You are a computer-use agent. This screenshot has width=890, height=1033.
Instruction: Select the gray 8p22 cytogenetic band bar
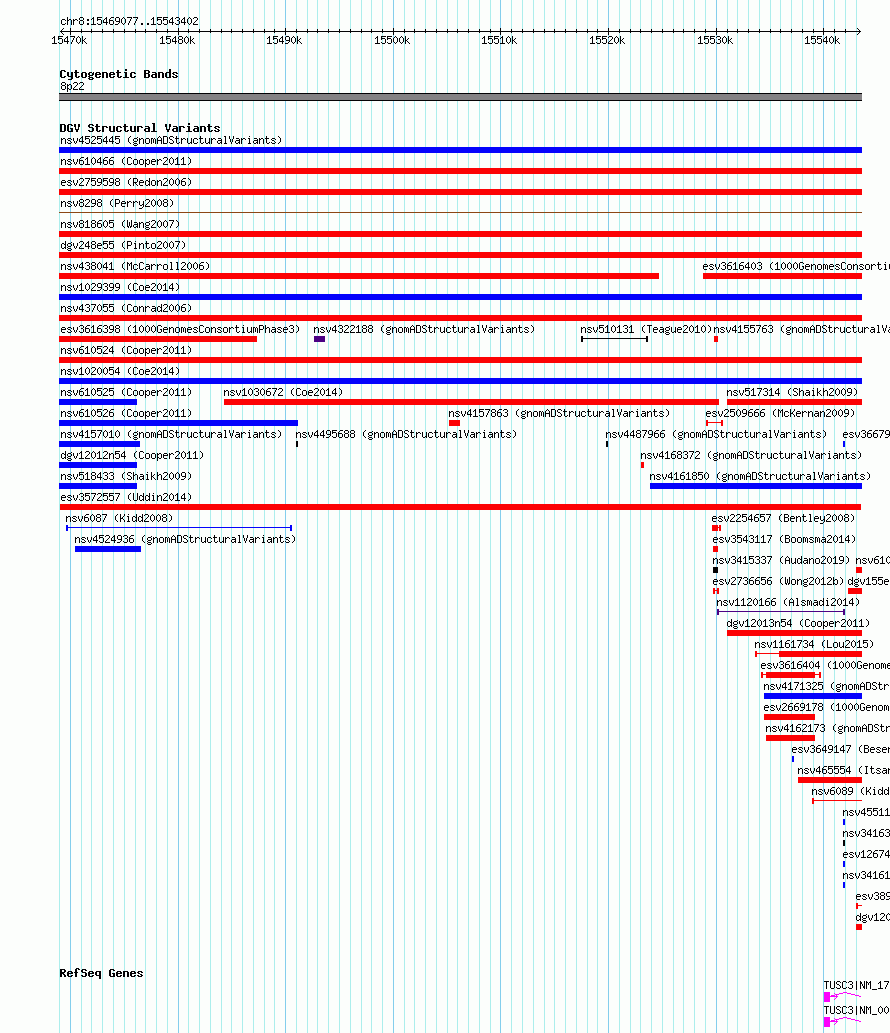point(460,98)
